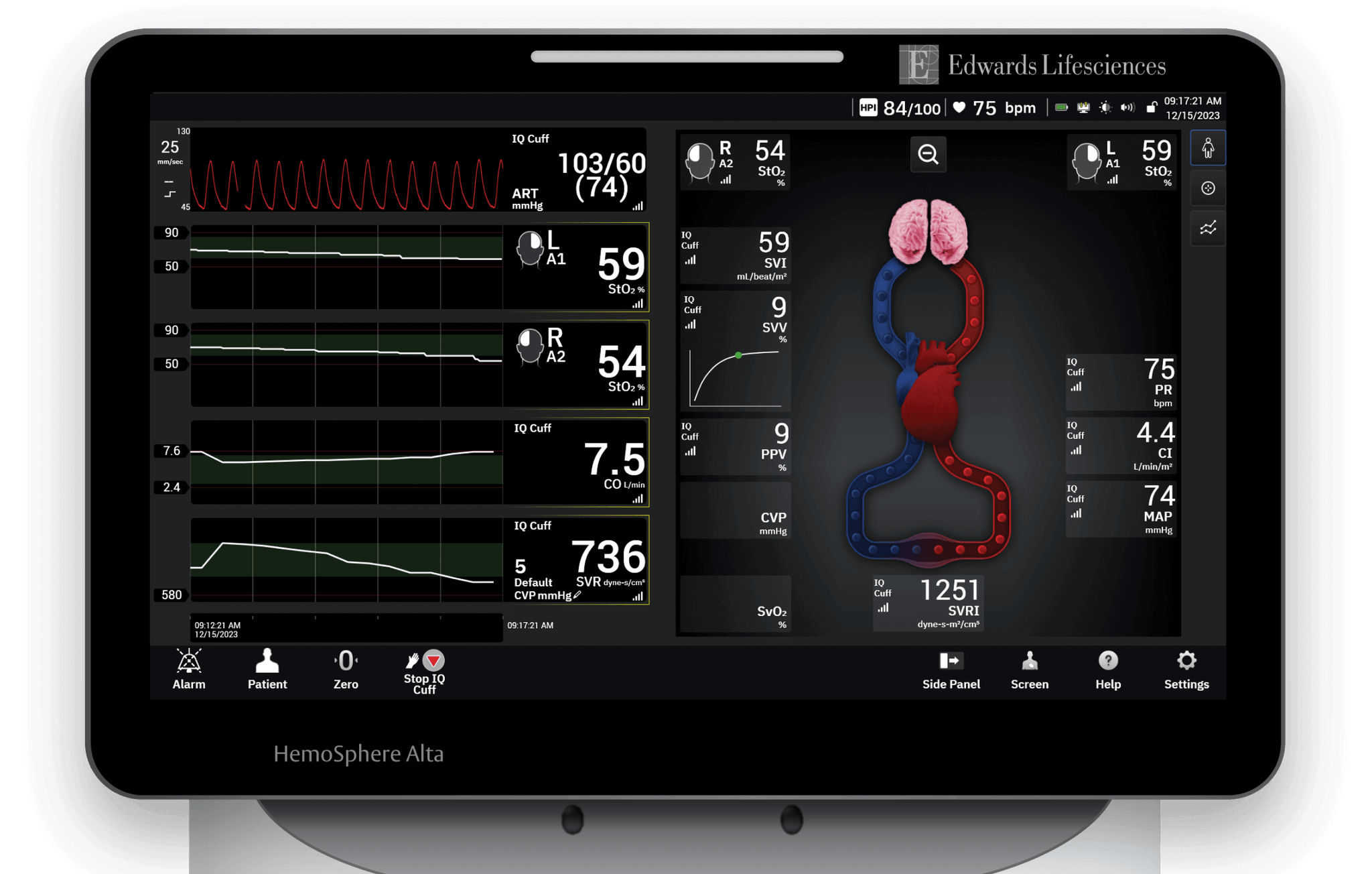Open the Patient menu
This screenshot has height=874, width=1372.
click(267, 669)
